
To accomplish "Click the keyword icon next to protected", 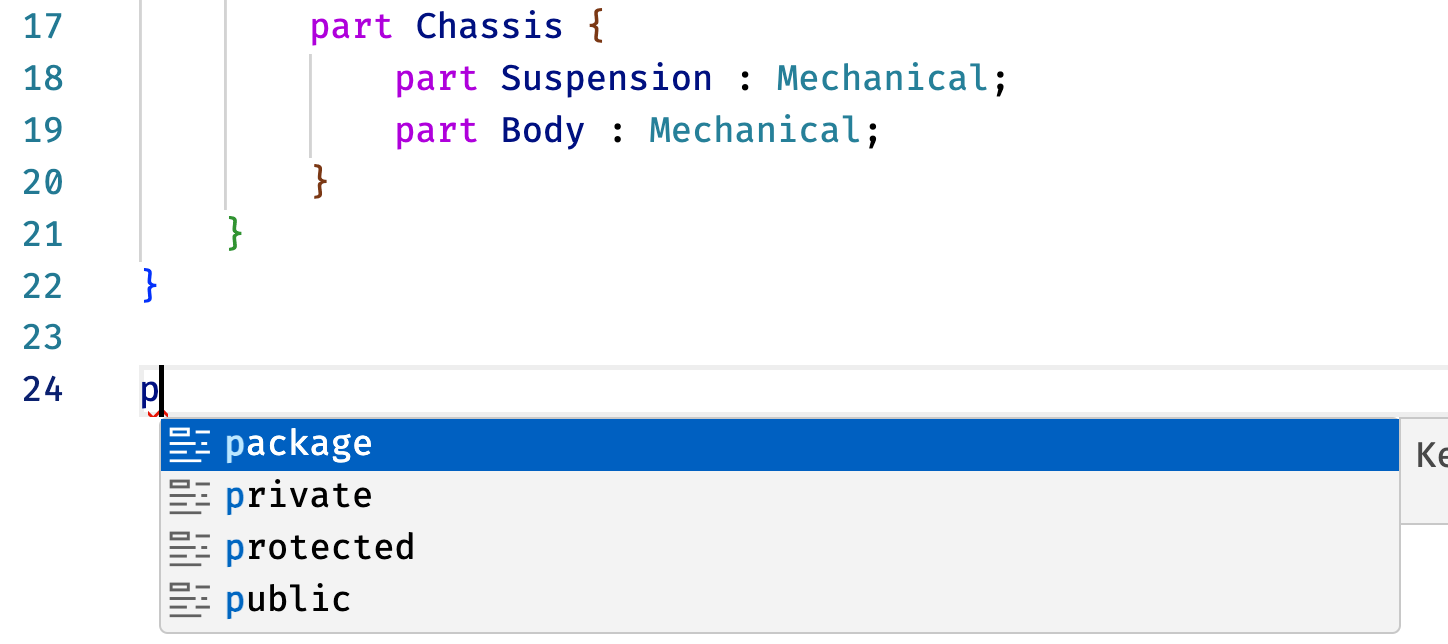I will (x=190, y=548).
